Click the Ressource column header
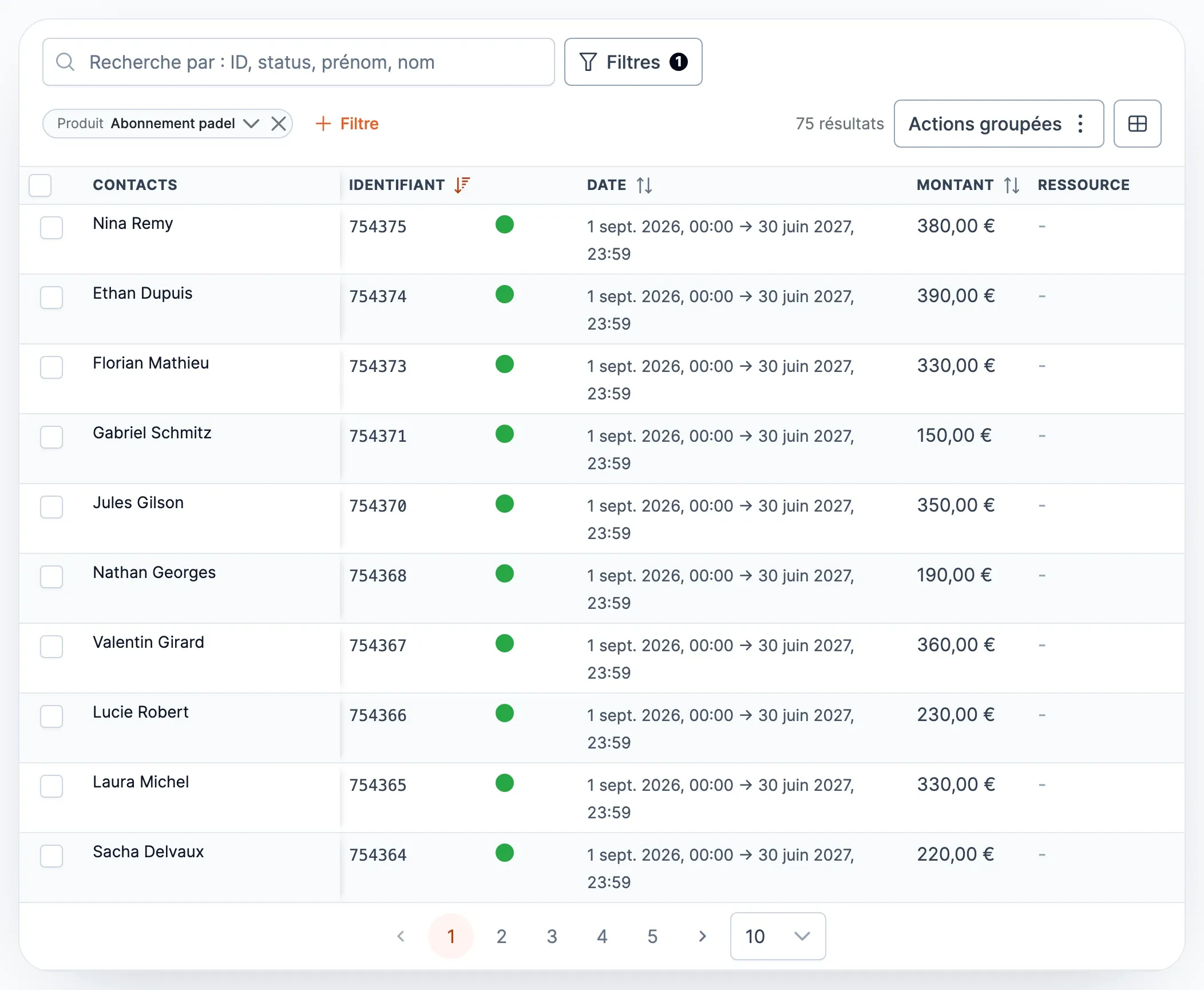1204x990 pixels. (1083, 185)
